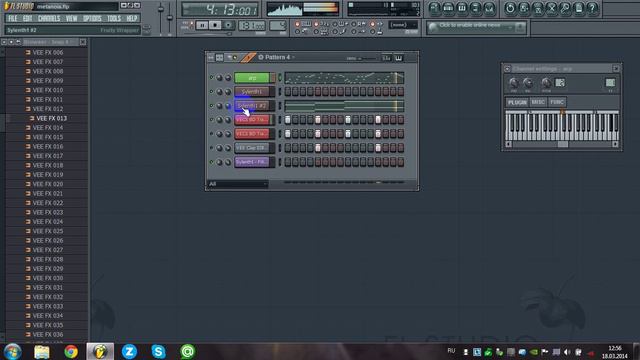Open the project info icon
This screenshot has width=640, height=360.
click(x=579, y=8)
